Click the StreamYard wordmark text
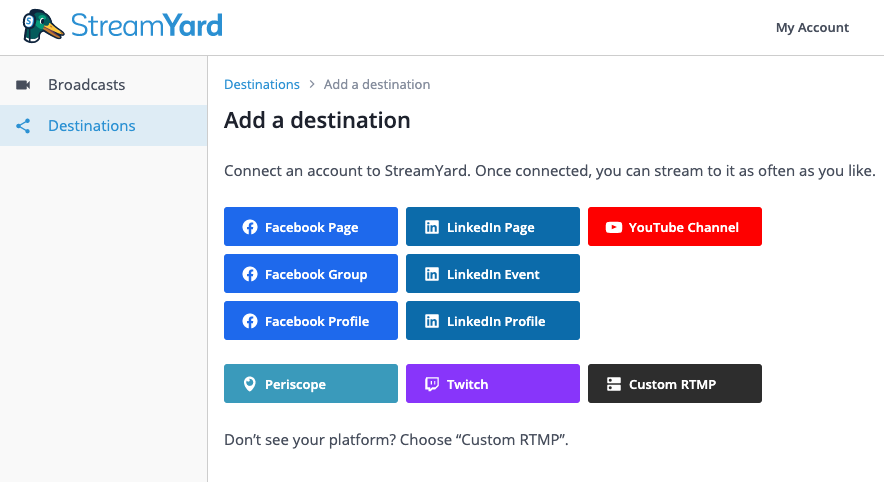884x482 pixels. 146,25
